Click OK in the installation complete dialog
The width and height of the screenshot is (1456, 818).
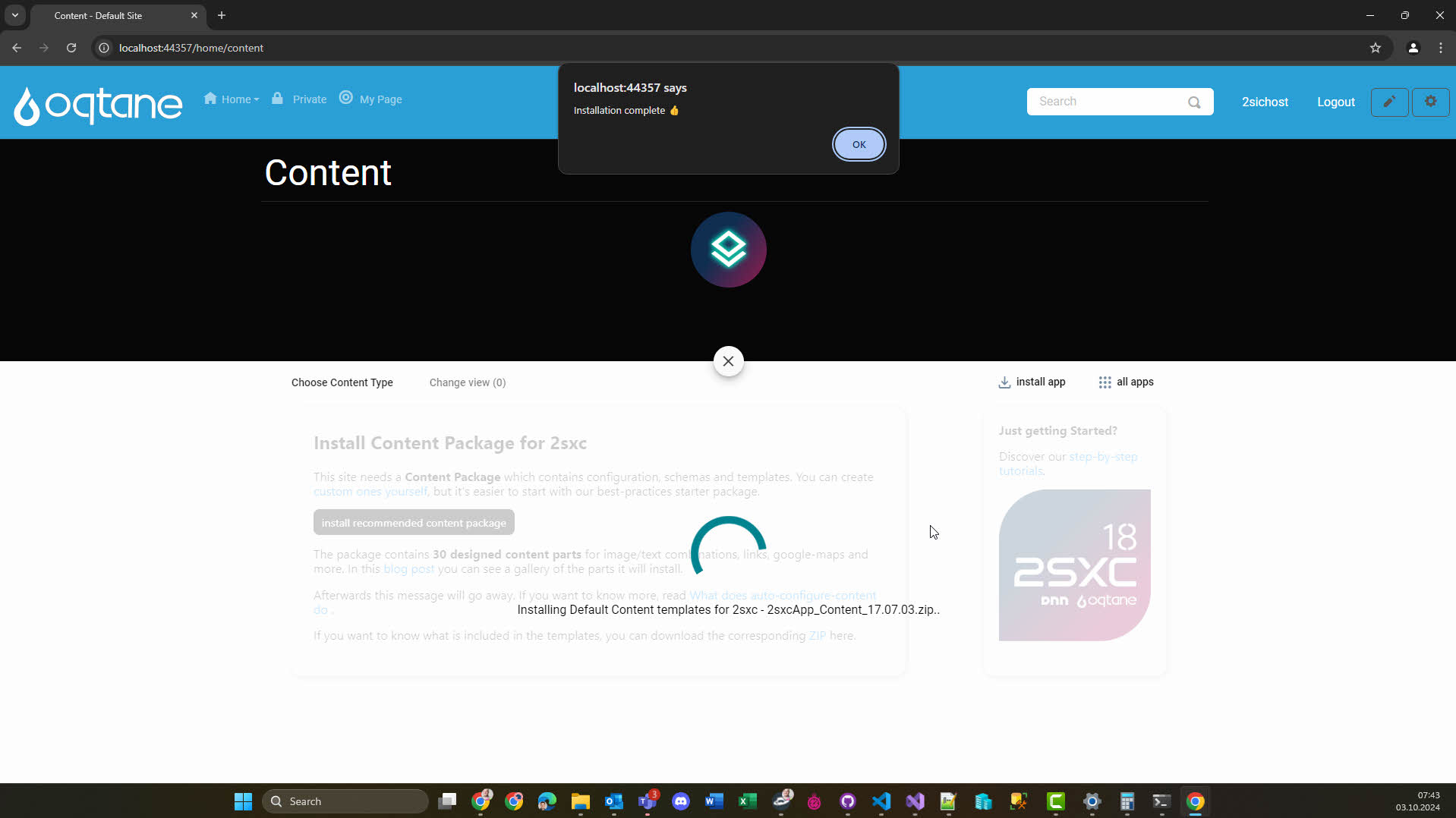click(859, 144)
